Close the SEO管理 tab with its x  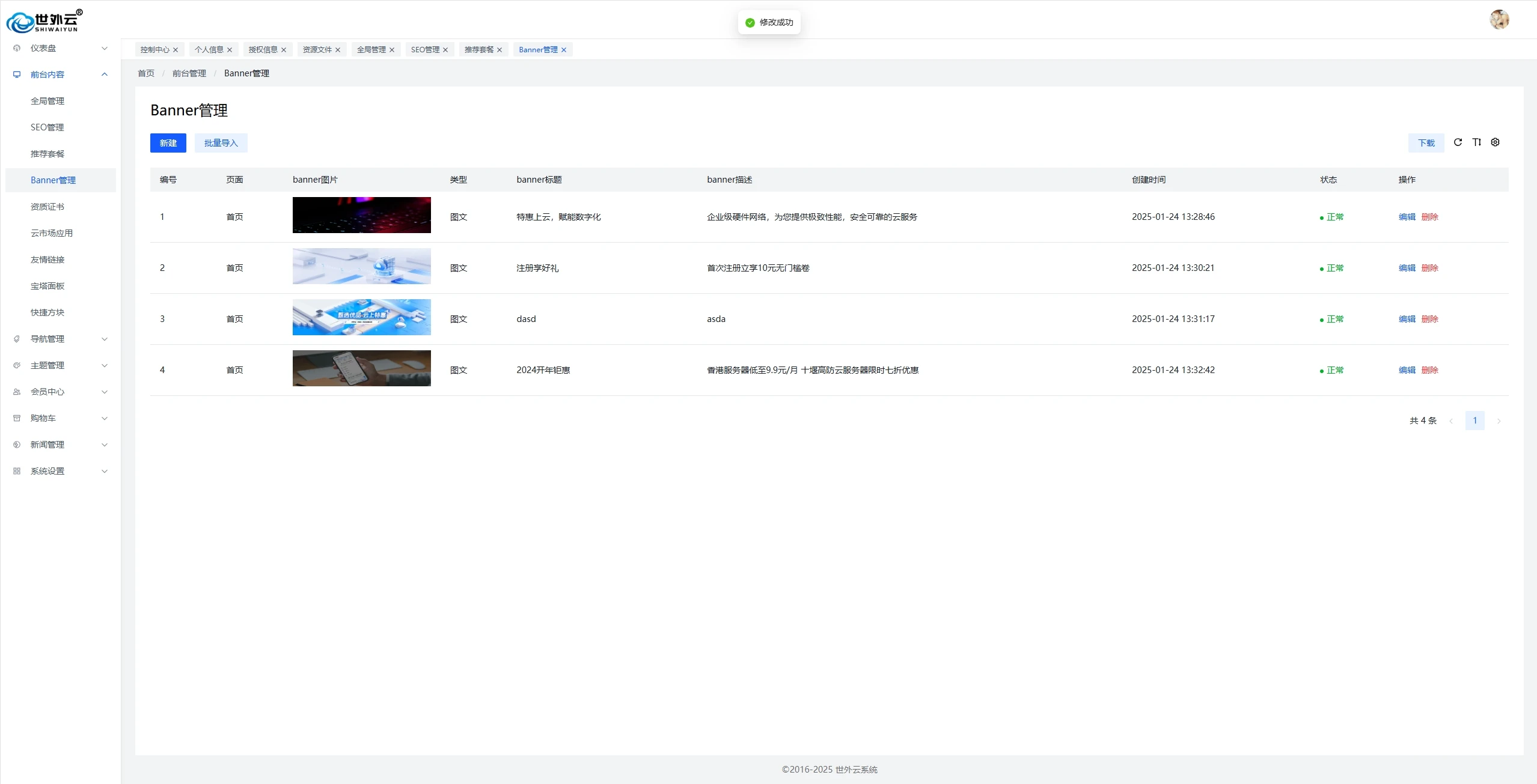point(445,50)
